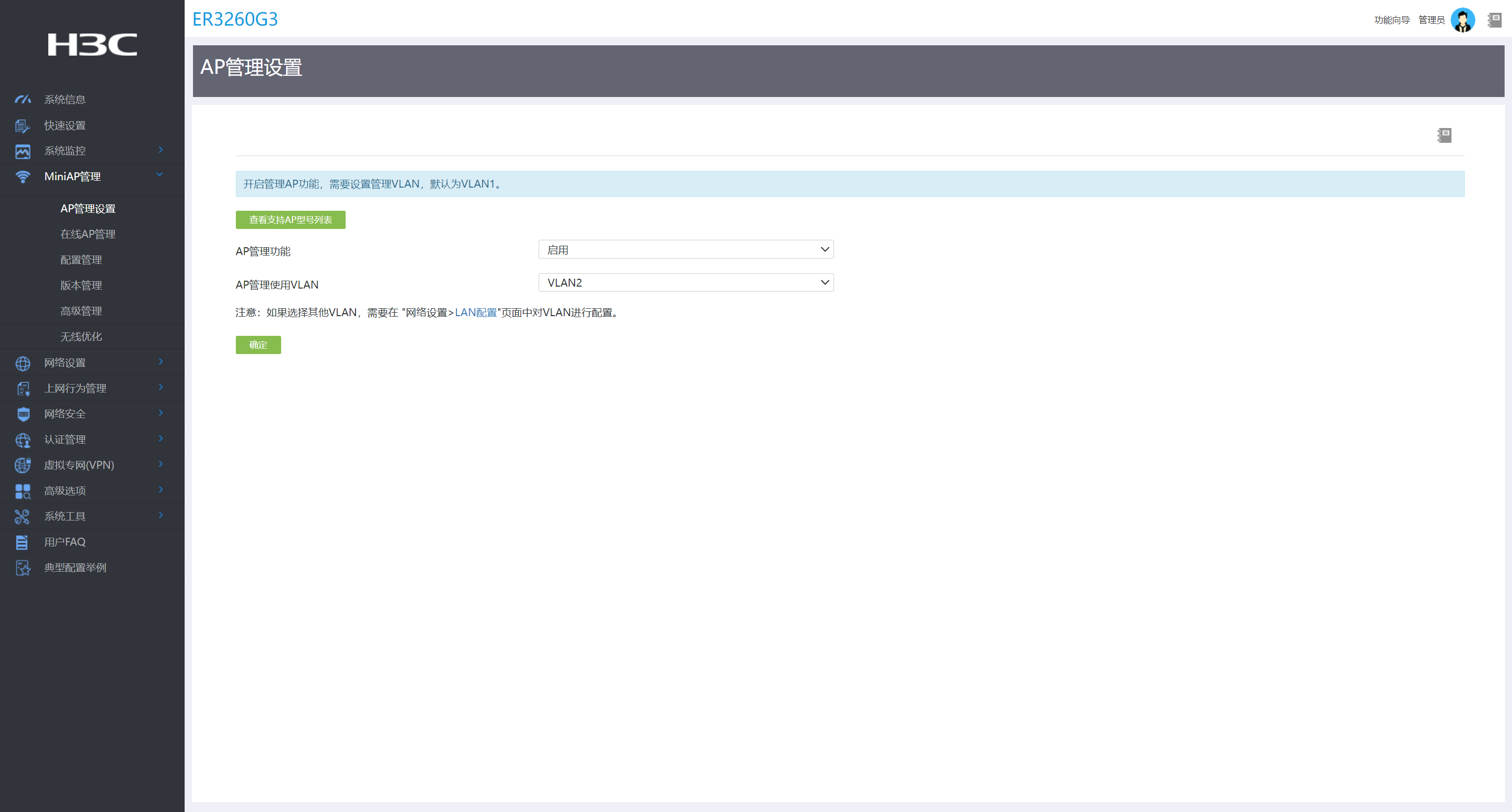1512x812 pixels.
Task: Click the help notebook icon in content panel
Action: click(x=1444, y=135)
